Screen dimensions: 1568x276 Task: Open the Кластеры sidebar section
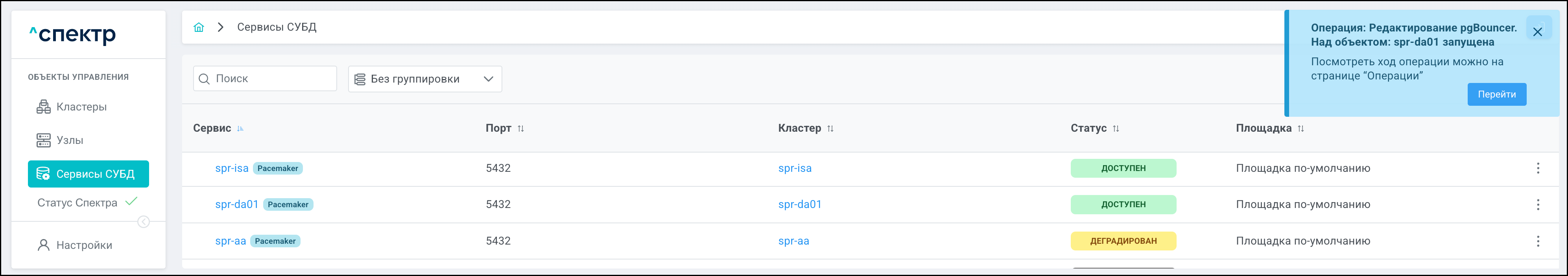click(81, 107)
